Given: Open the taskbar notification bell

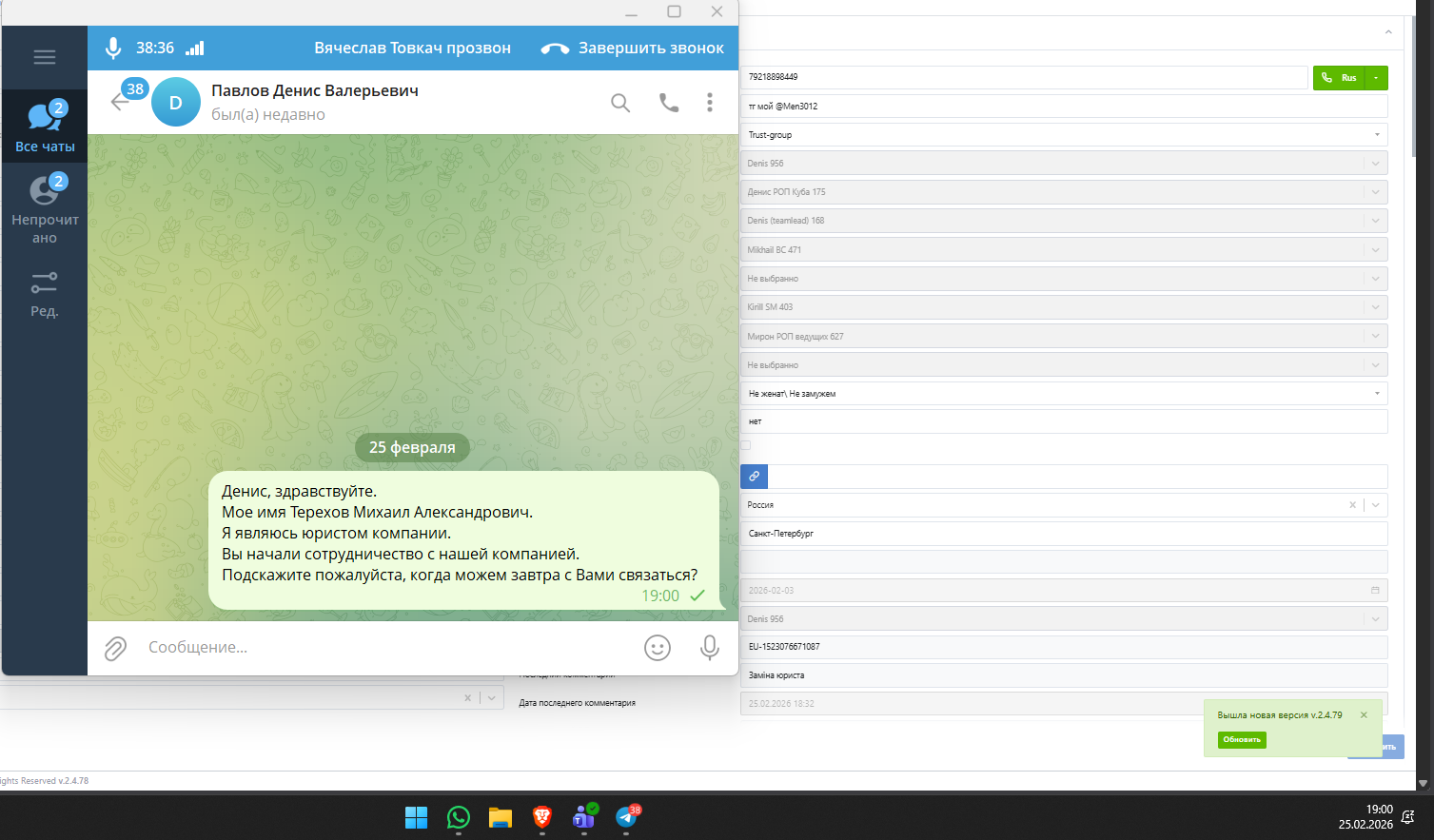Looking at the screenshot, I should [x=1408, y=817].
